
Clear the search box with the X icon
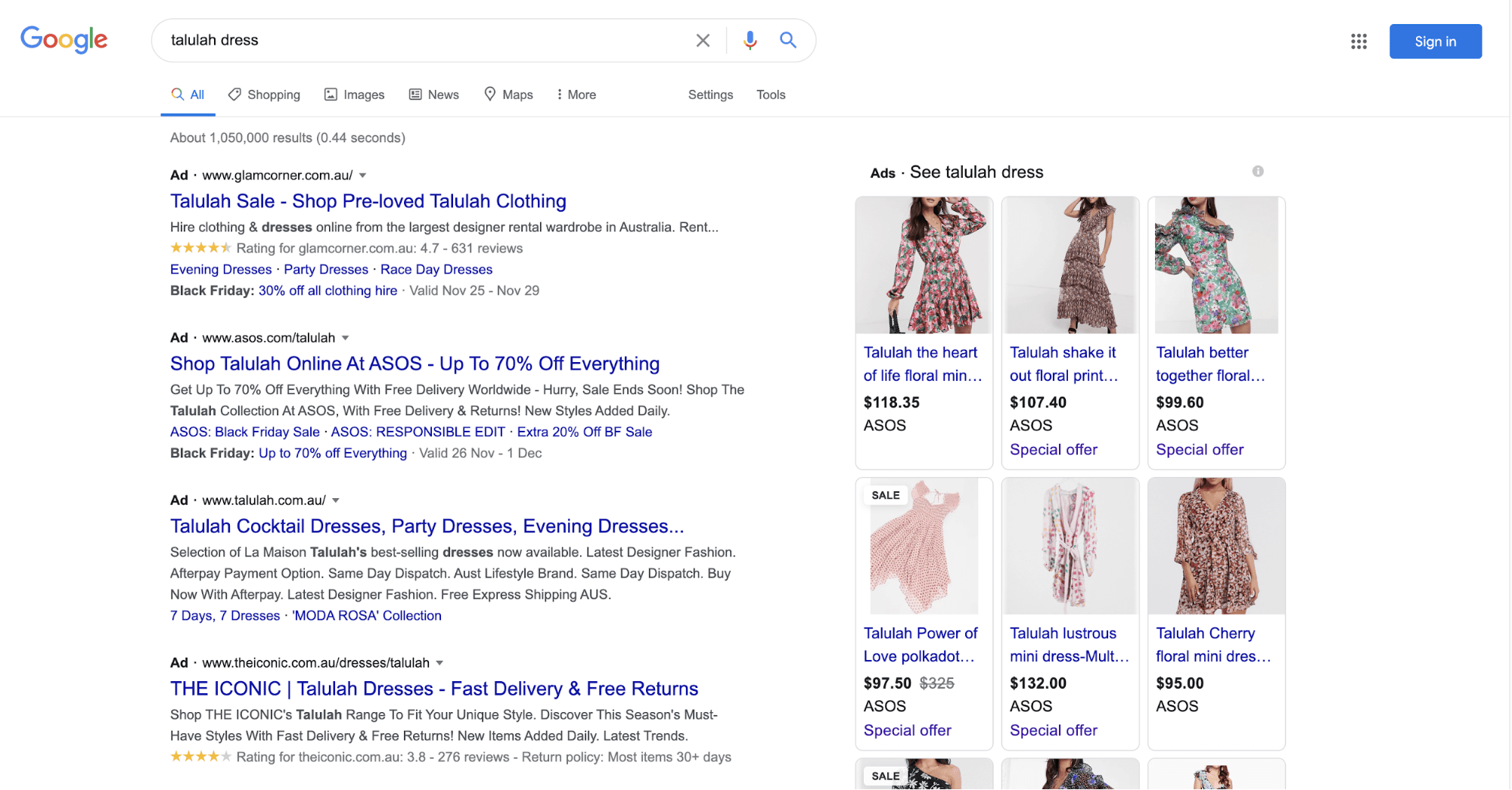pyautogui.click(x=703, y=41)
